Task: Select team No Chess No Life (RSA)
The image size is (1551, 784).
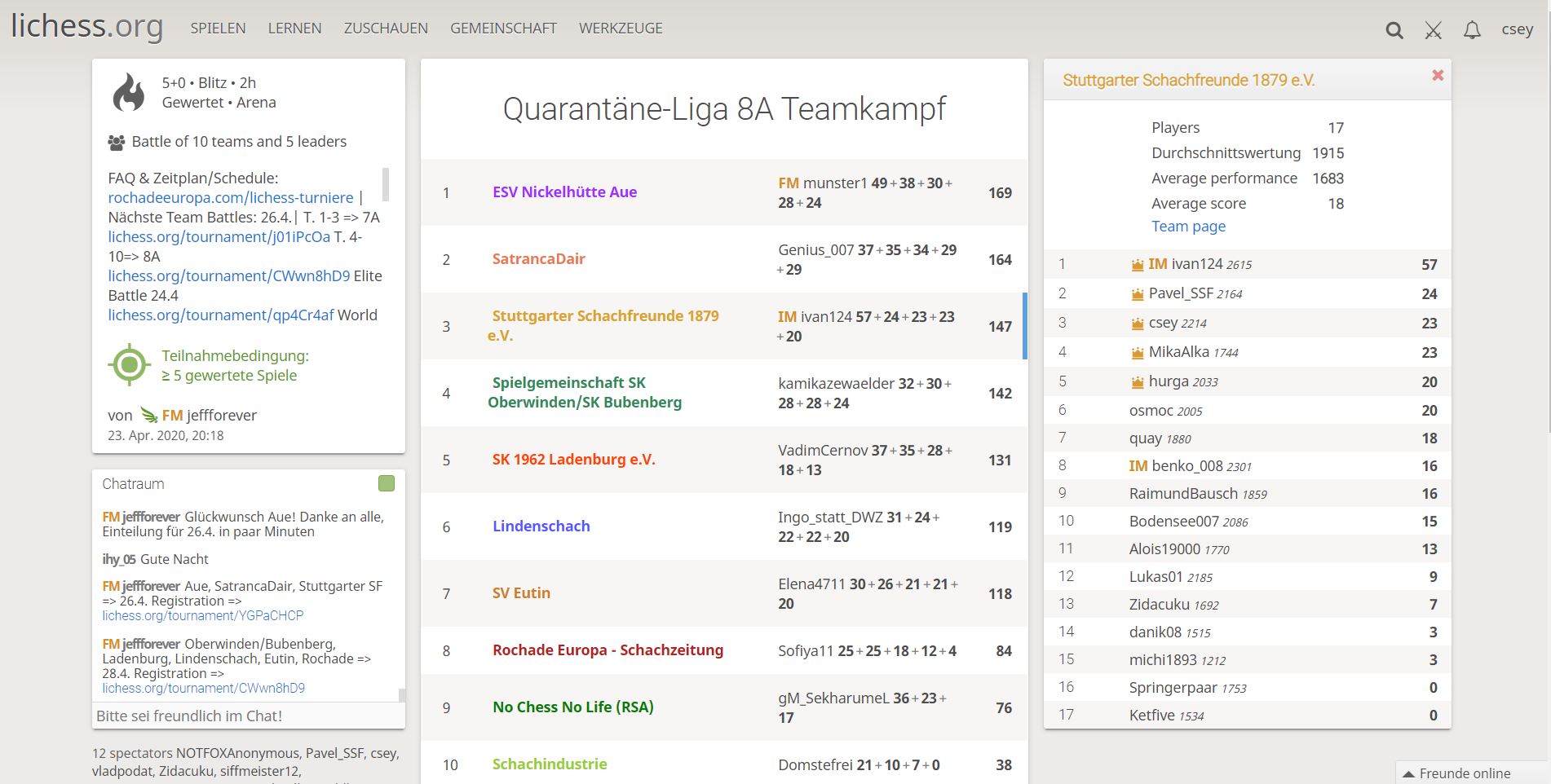Action: click(573, 707)
